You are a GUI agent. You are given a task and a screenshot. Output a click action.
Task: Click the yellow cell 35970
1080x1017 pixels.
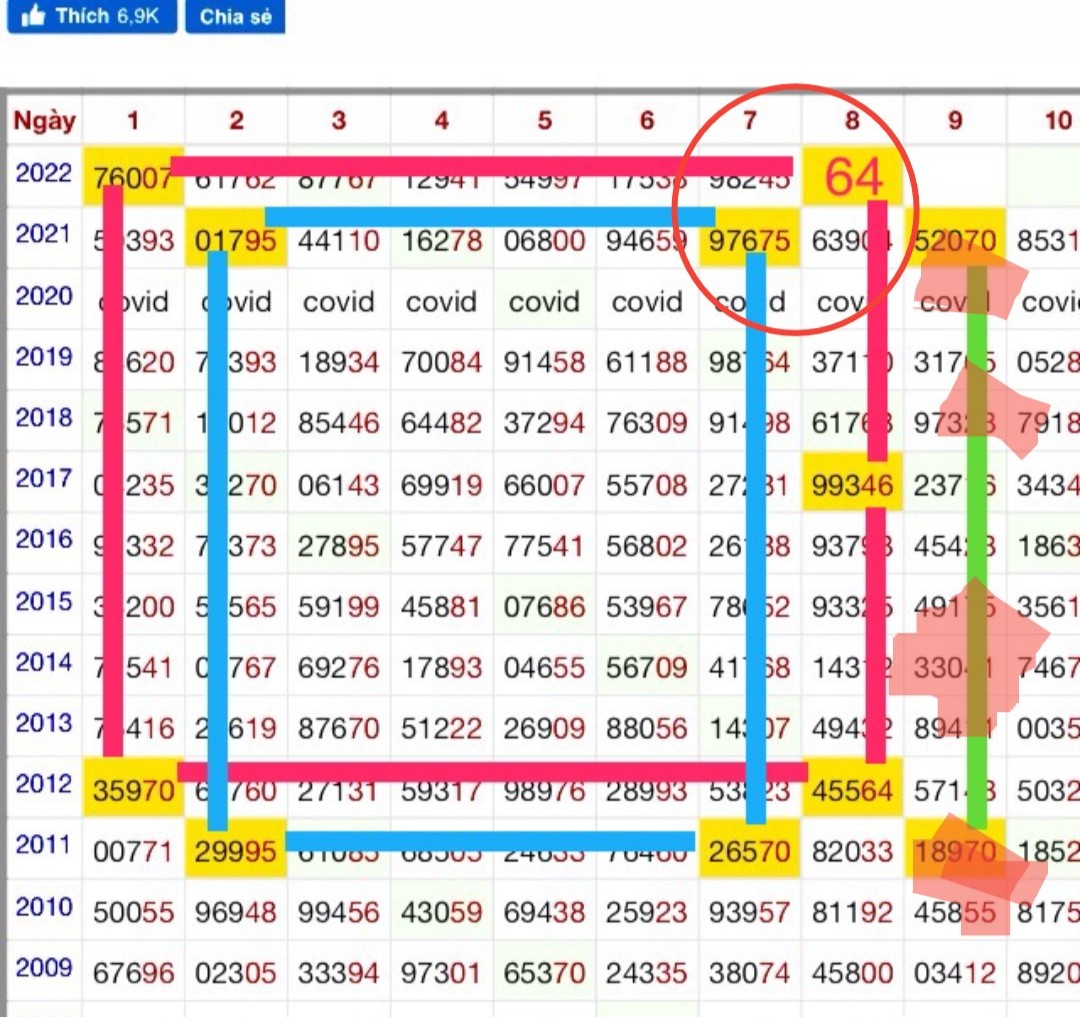tap(133, 791)
